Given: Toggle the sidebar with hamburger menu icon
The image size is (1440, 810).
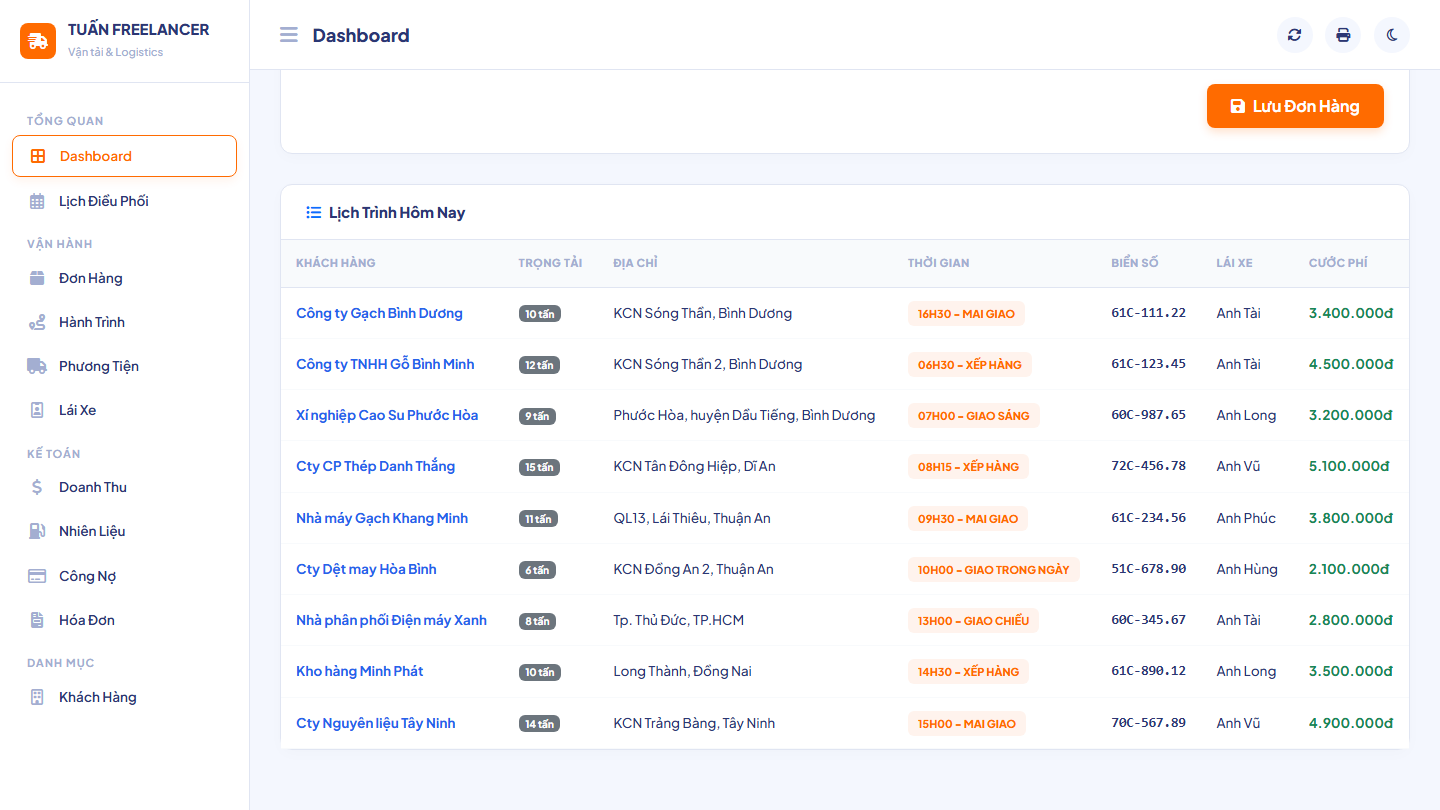Looking at the screenshot, I should coord(289,35).
